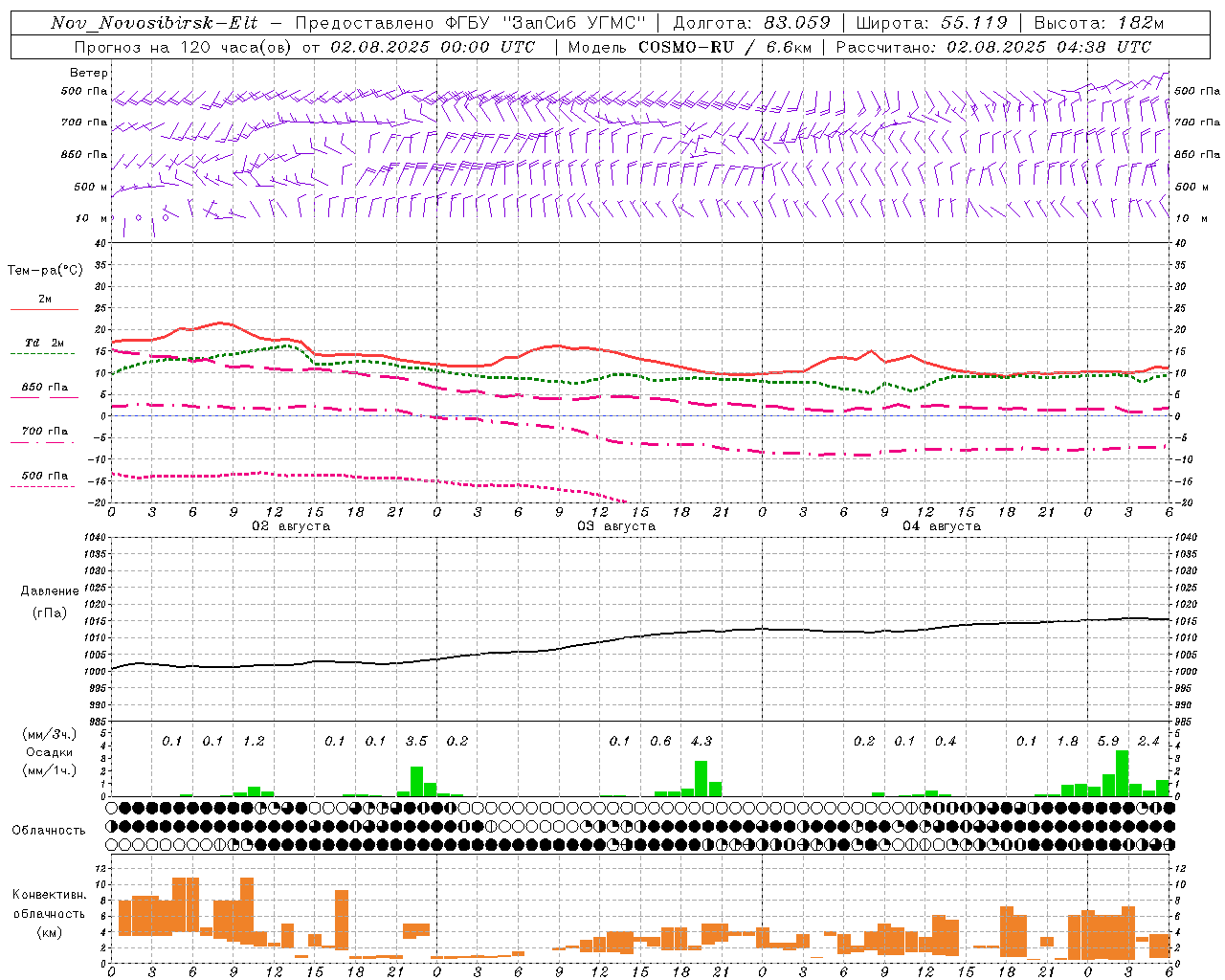Click the date label 02 августа
Viewport: 1225px width, 980px height.
(291, 526)
